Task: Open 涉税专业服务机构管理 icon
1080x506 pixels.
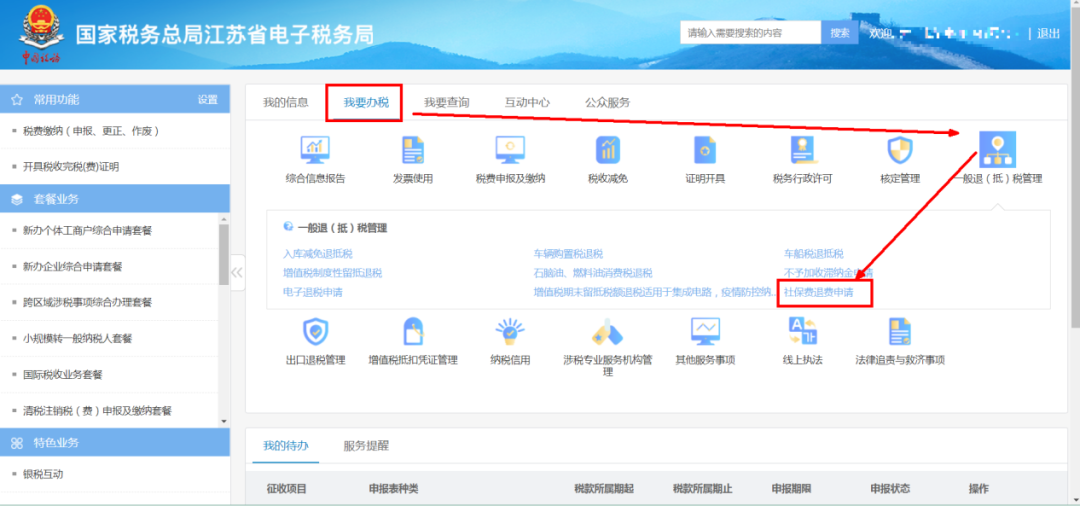Action: pos(608,332)
